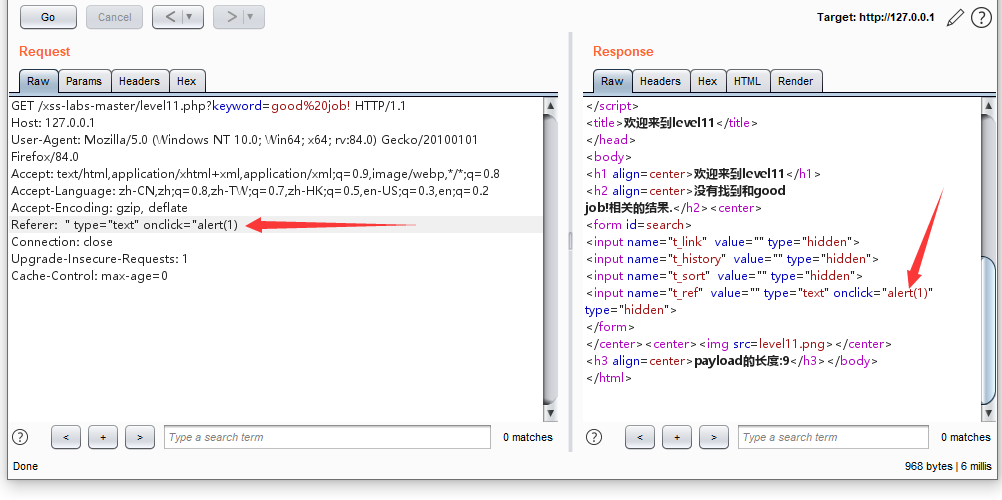
Task: Open request search help question icon
Action: coord(20,437)
